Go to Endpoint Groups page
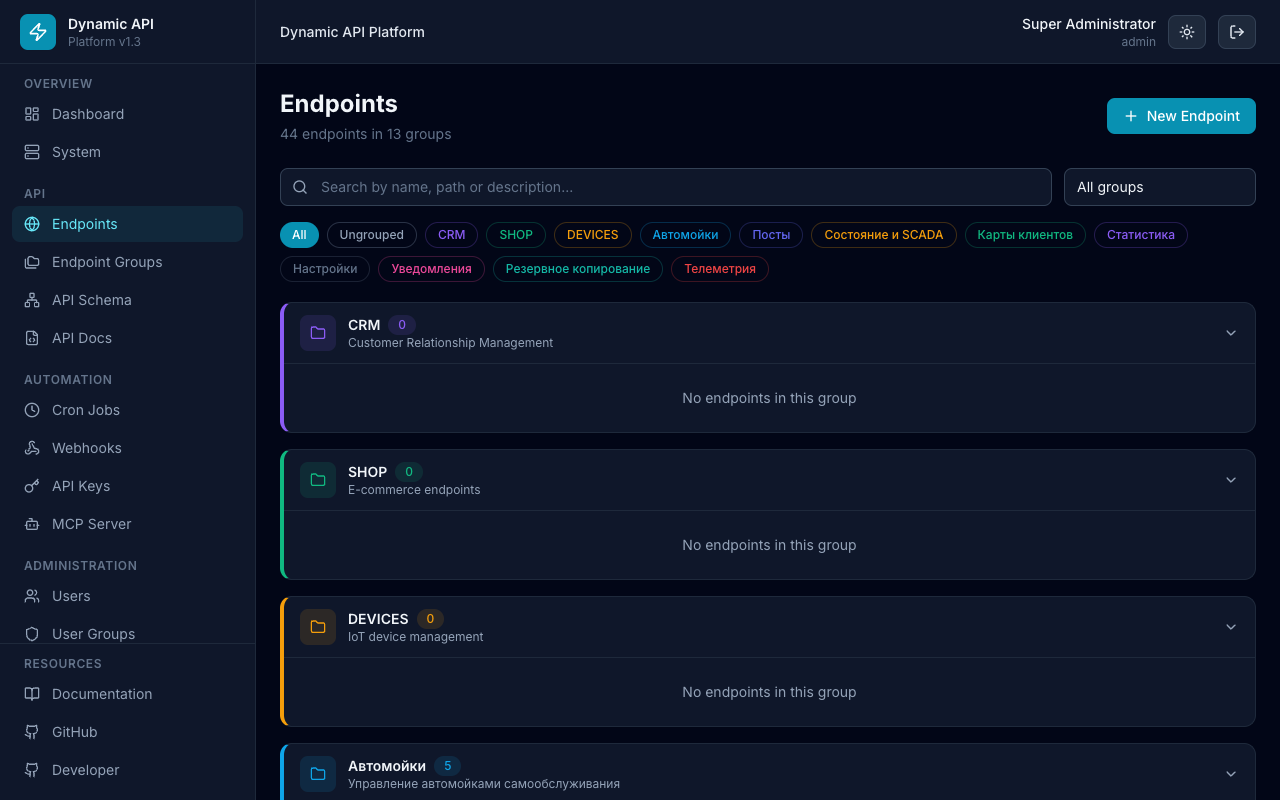Screen dimensions: 1280x800 tap(127, 262)
